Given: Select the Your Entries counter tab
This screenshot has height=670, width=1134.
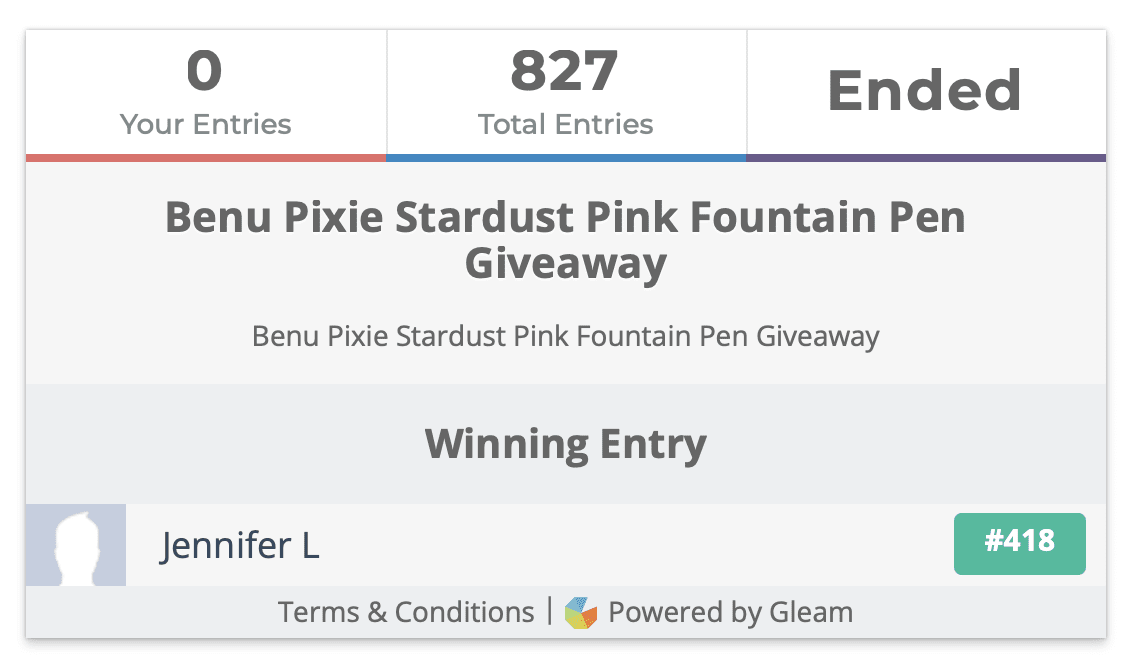Looking at the screenshot, I should (x=206, y=92).
